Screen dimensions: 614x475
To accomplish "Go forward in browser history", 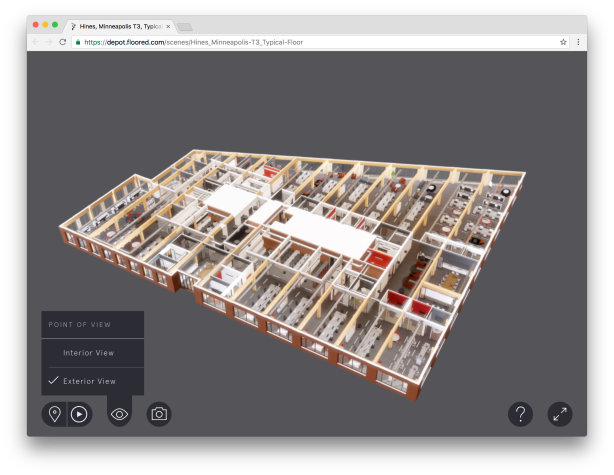I will pyautogui.click(x=49, y=42).
